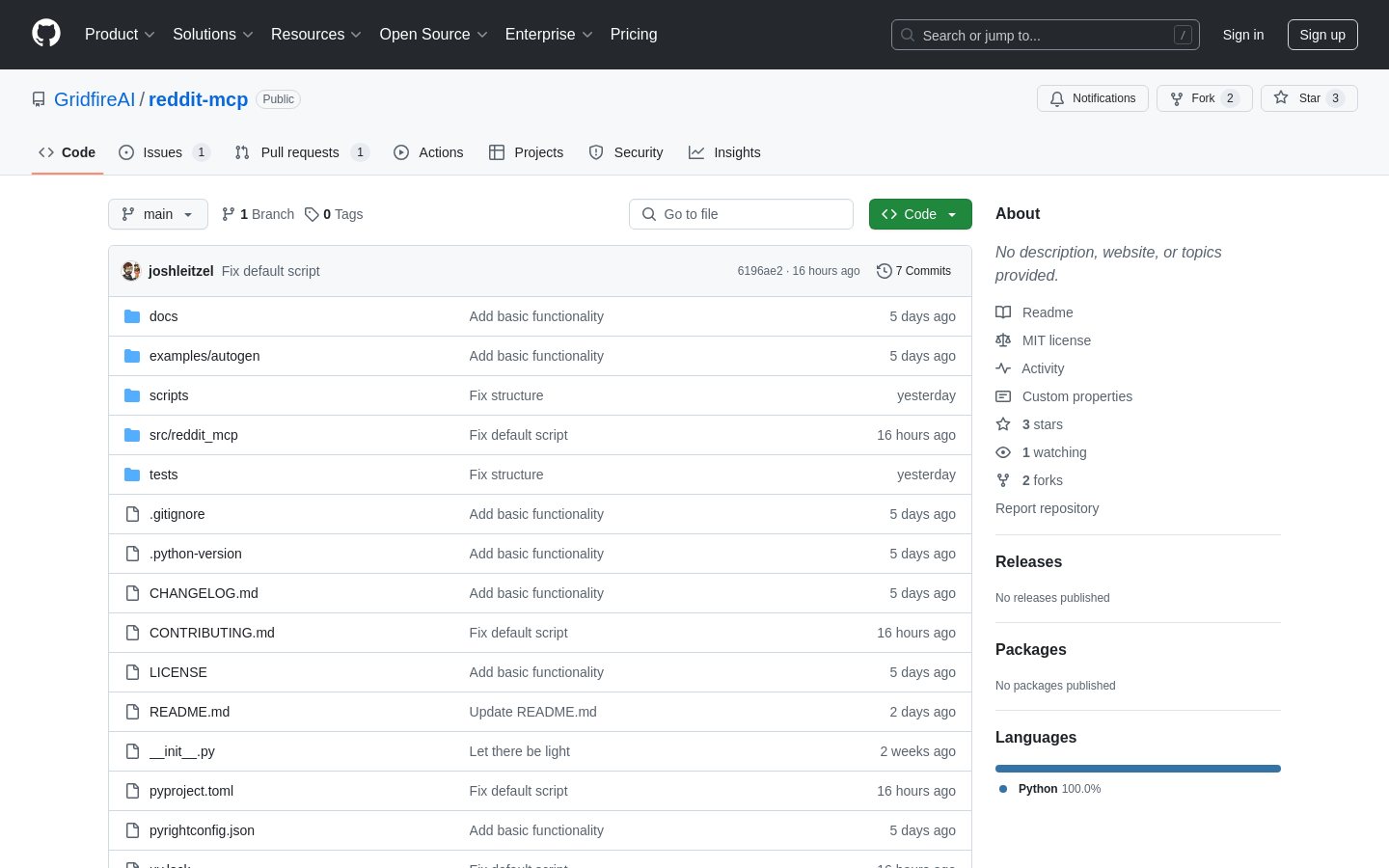
Task: Switch to the Projects tab
Action: [527, 152]
